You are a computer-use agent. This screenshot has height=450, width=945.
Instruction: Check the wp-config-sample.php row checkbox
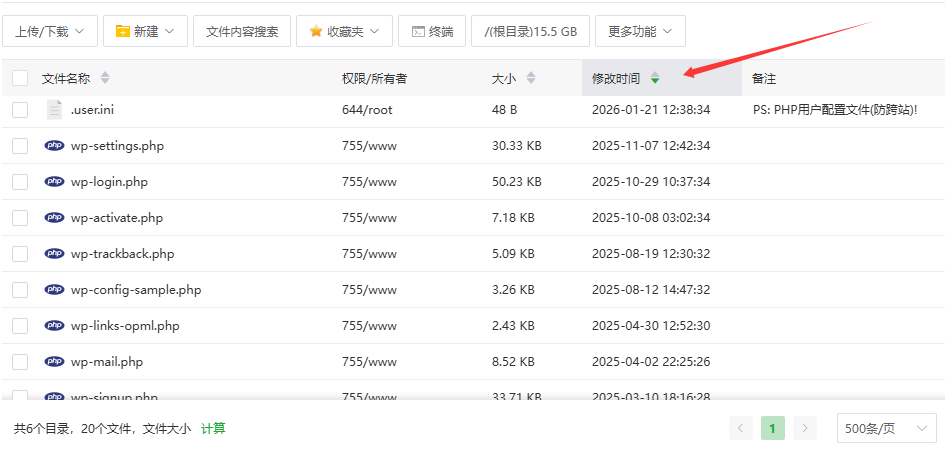click(x=20, y=290)
